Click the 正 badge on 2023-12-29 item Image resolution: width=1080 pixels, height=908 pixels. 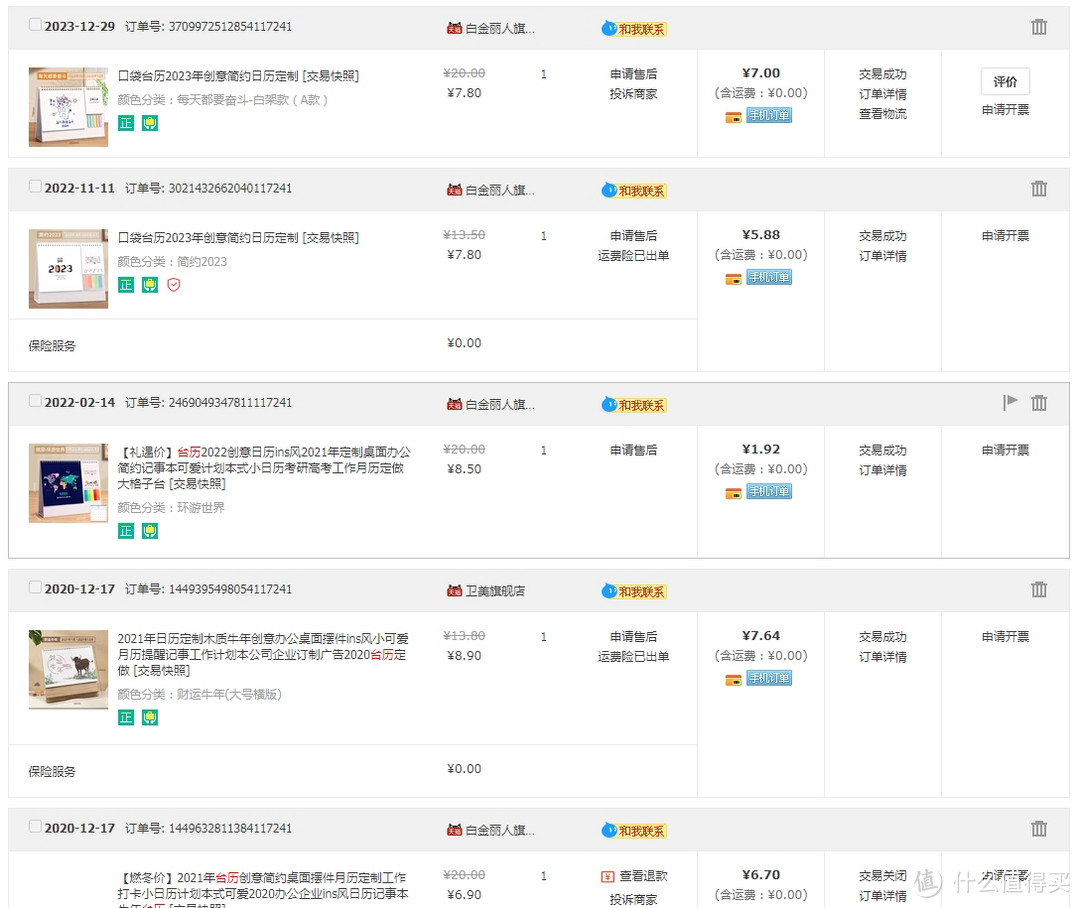point(126,123)
